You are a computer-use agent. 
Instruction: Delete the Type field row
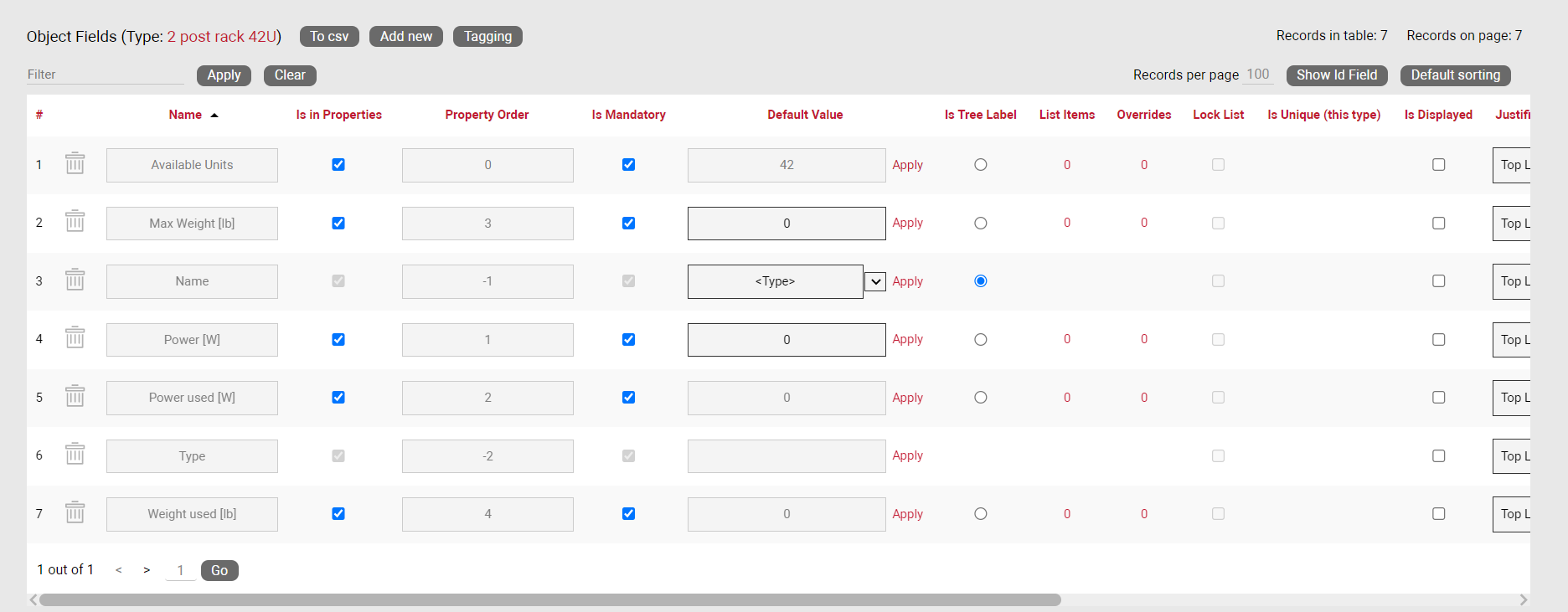(x=75, y=455)
